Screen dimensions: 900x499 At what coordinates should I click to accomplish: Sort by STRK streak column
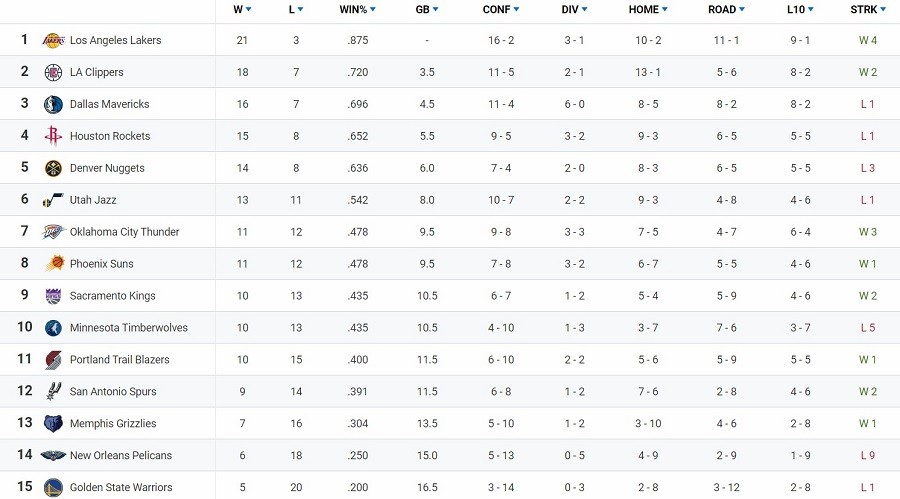[x=868, y=9]
